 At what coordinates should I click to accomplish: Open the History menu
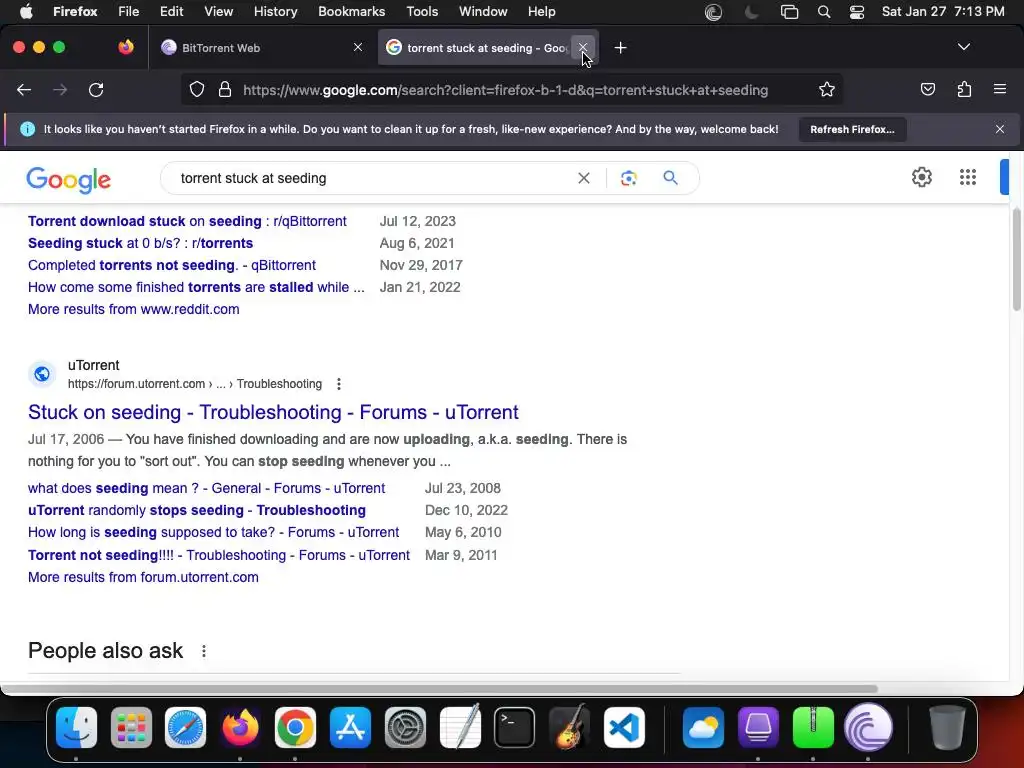275,11
